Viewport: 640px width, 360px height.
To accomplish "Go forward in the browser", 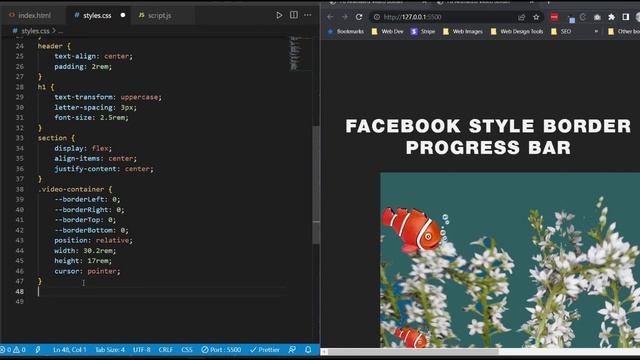I will 344,17.
